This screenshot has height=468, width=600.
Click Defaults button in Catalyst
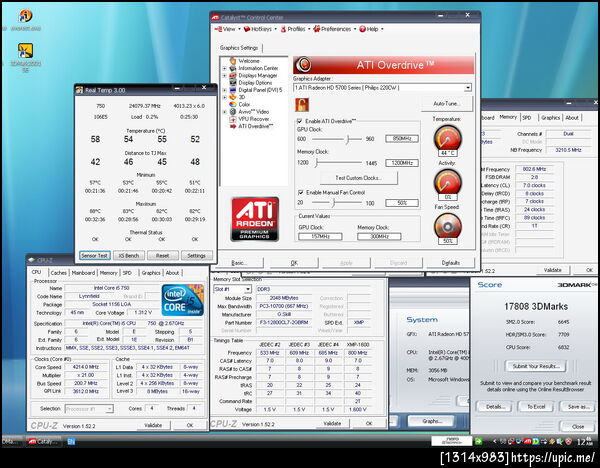coord(450,263)
